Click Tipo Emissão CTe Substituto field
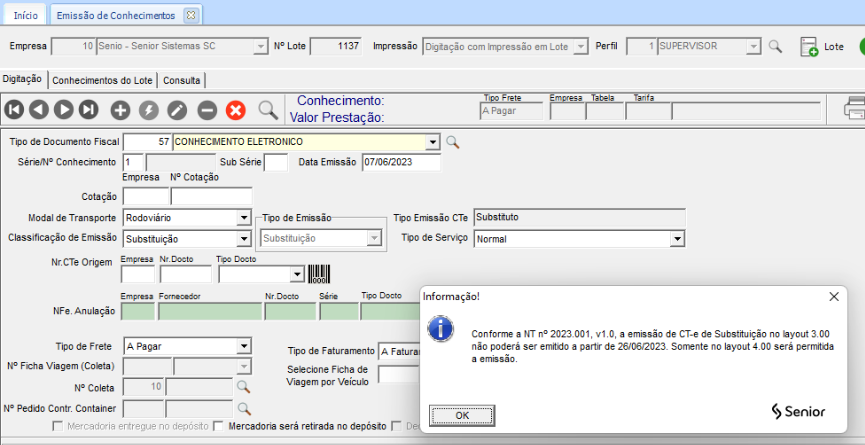The image size is (865, 445). click(580, 218)
